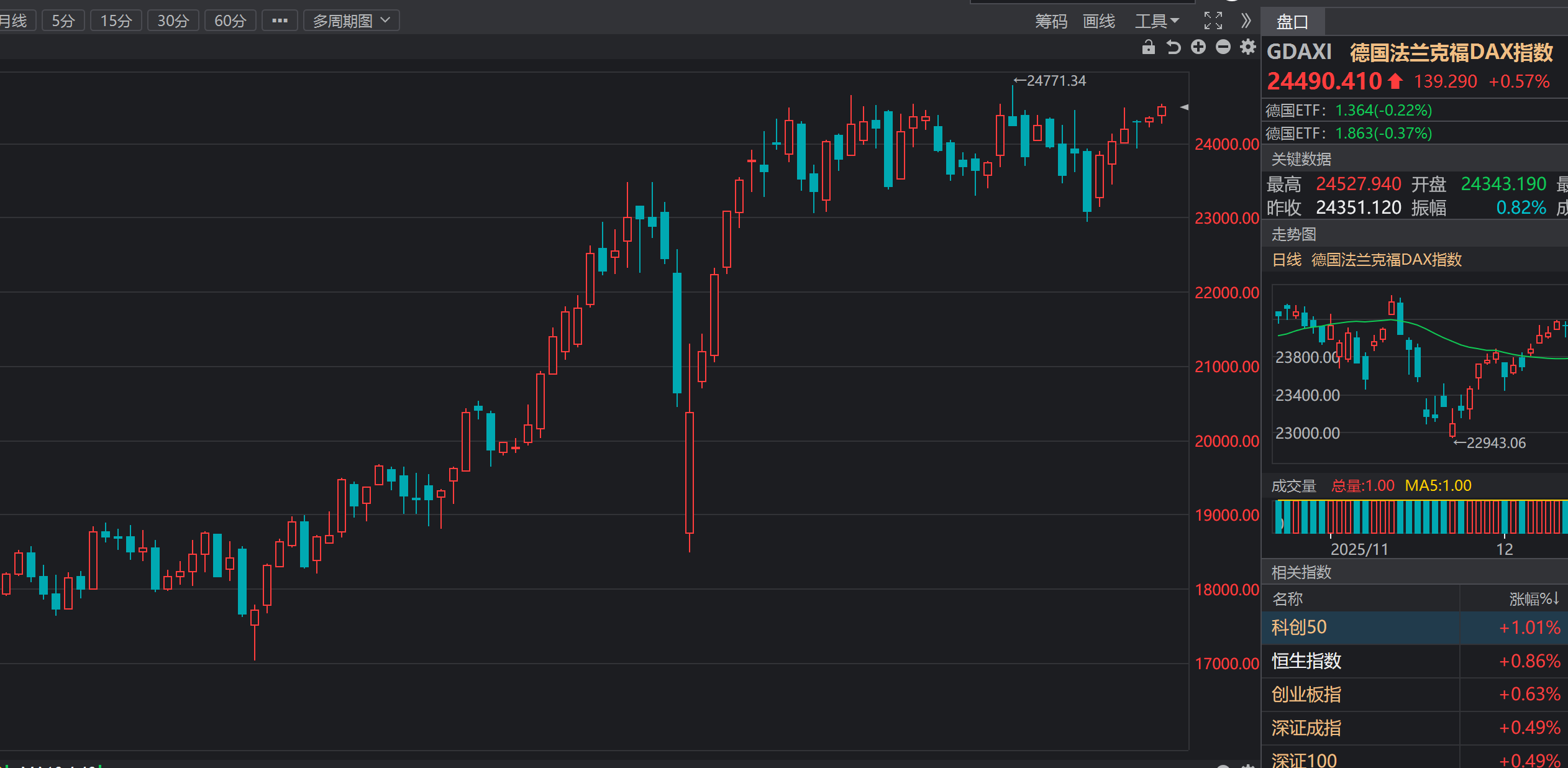Click the 画线 drawing button
The height and width of the screenshot is (768, 1568).
click(1098, 21)
